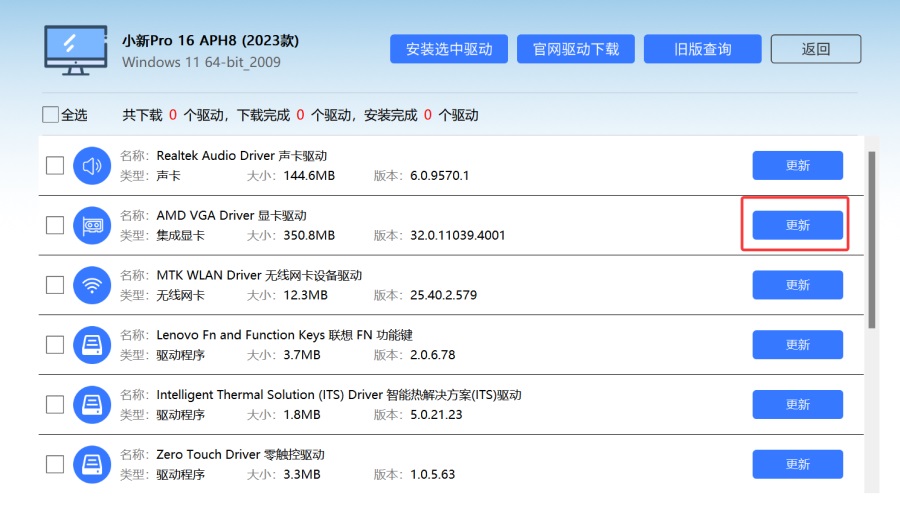Click version 1.0.5.63 value
900x524 pixels.
[x=432, y=474]
